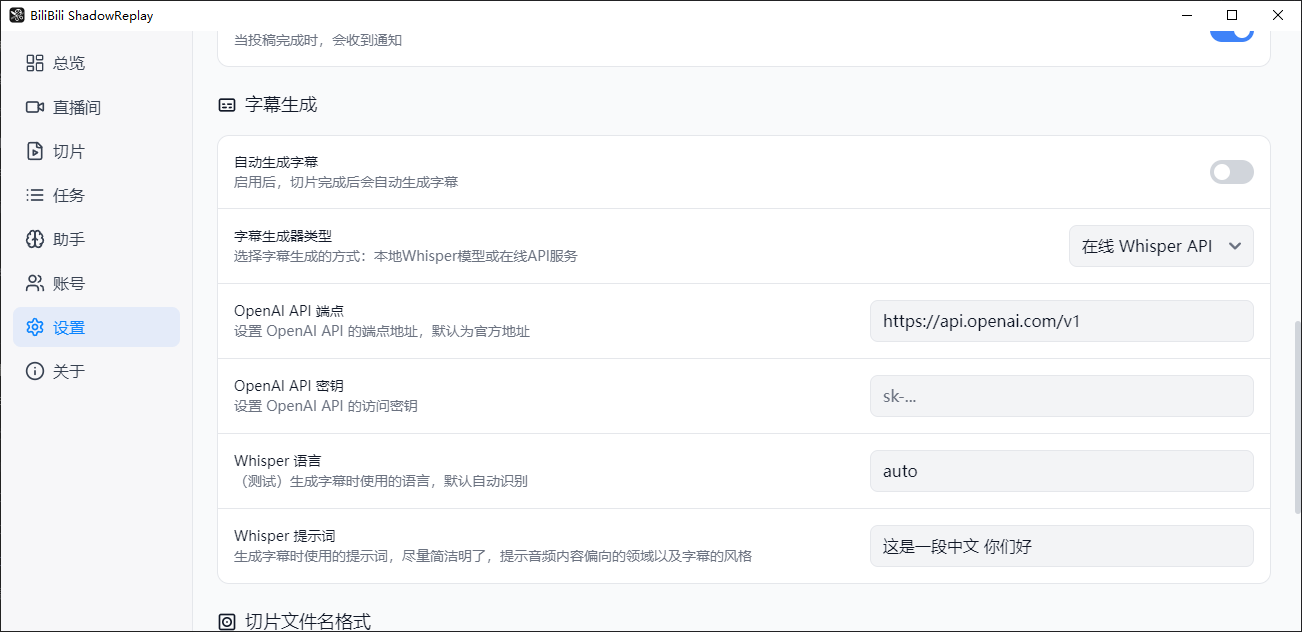This screenshot has width=1302, height=632.
Task: Open the 字幕生成器类型 dropdown
Action: coord(1160,245)
